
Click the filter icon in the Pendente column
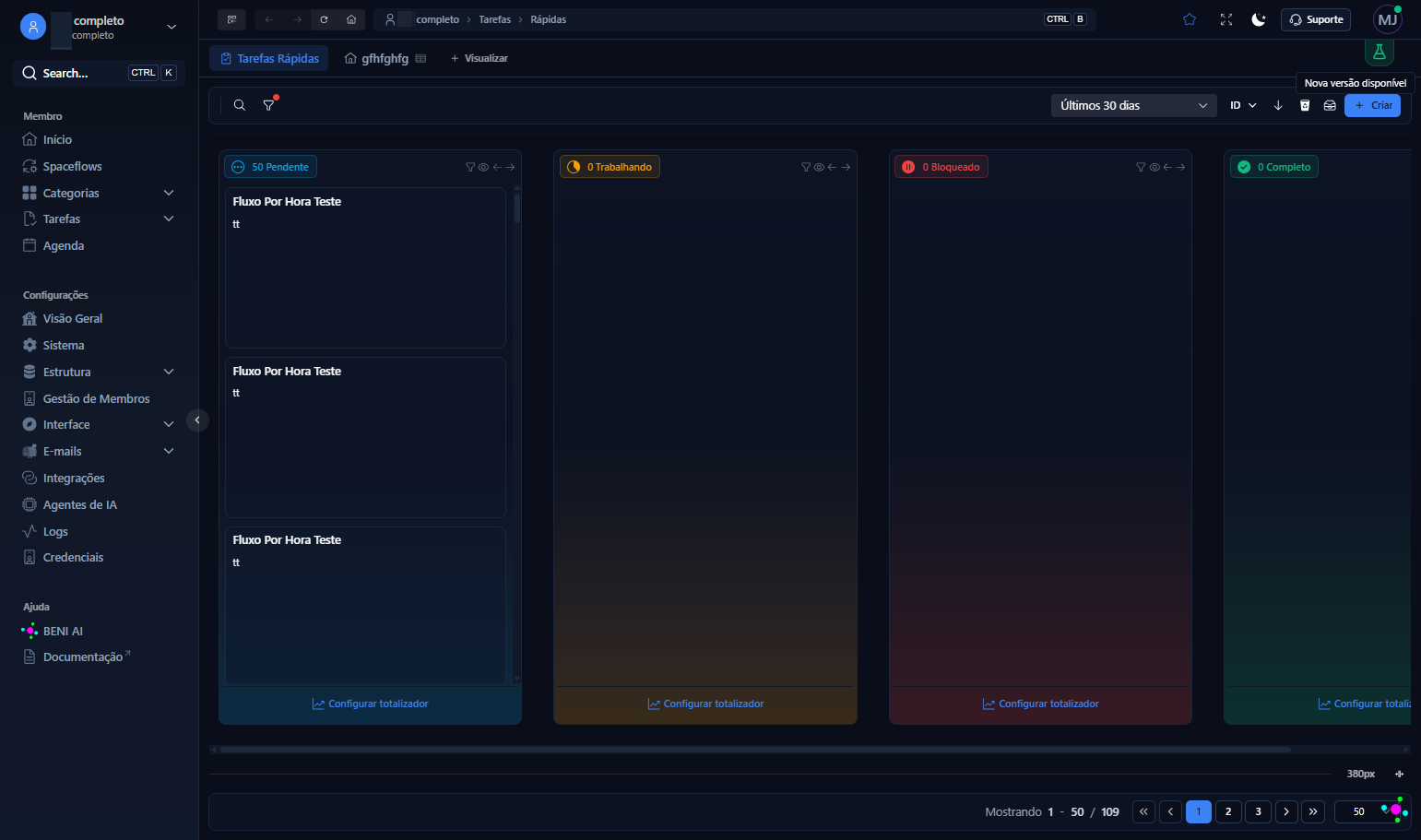tap(470, 167)
